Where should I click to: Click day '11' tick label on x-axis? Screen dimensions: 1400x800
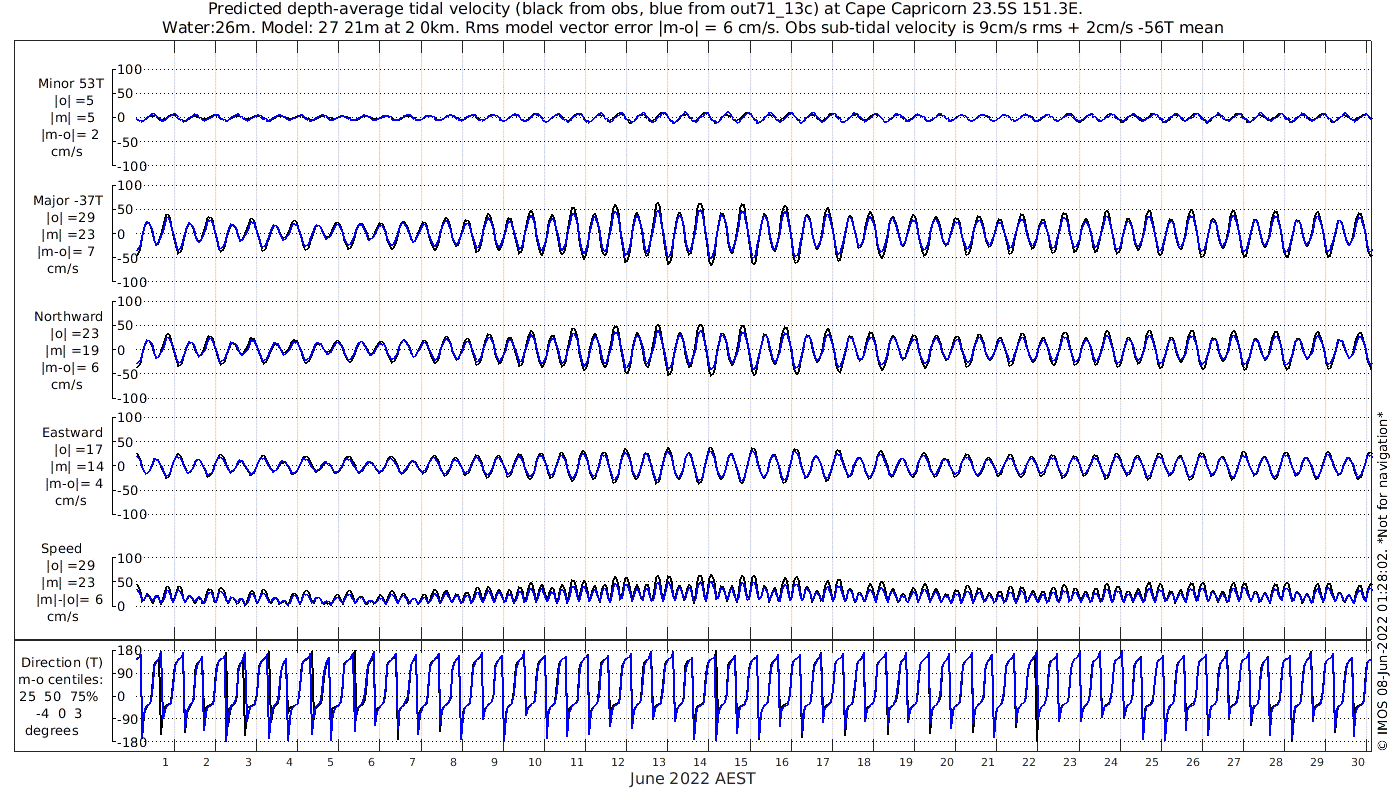pyautogui.click(x=576, y=762)
